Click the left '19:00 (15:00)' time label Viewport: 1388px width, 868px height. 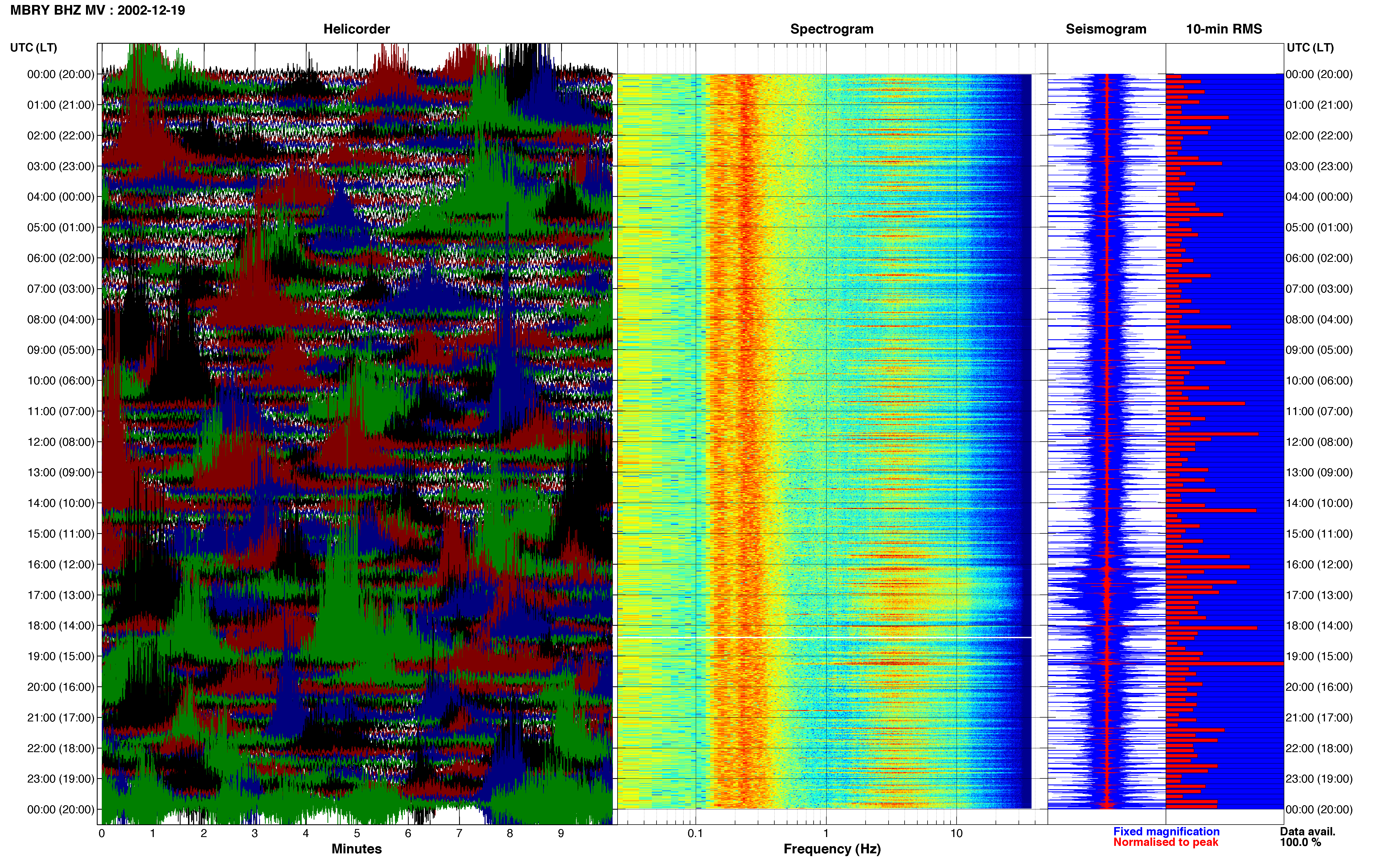pos(61,657)
